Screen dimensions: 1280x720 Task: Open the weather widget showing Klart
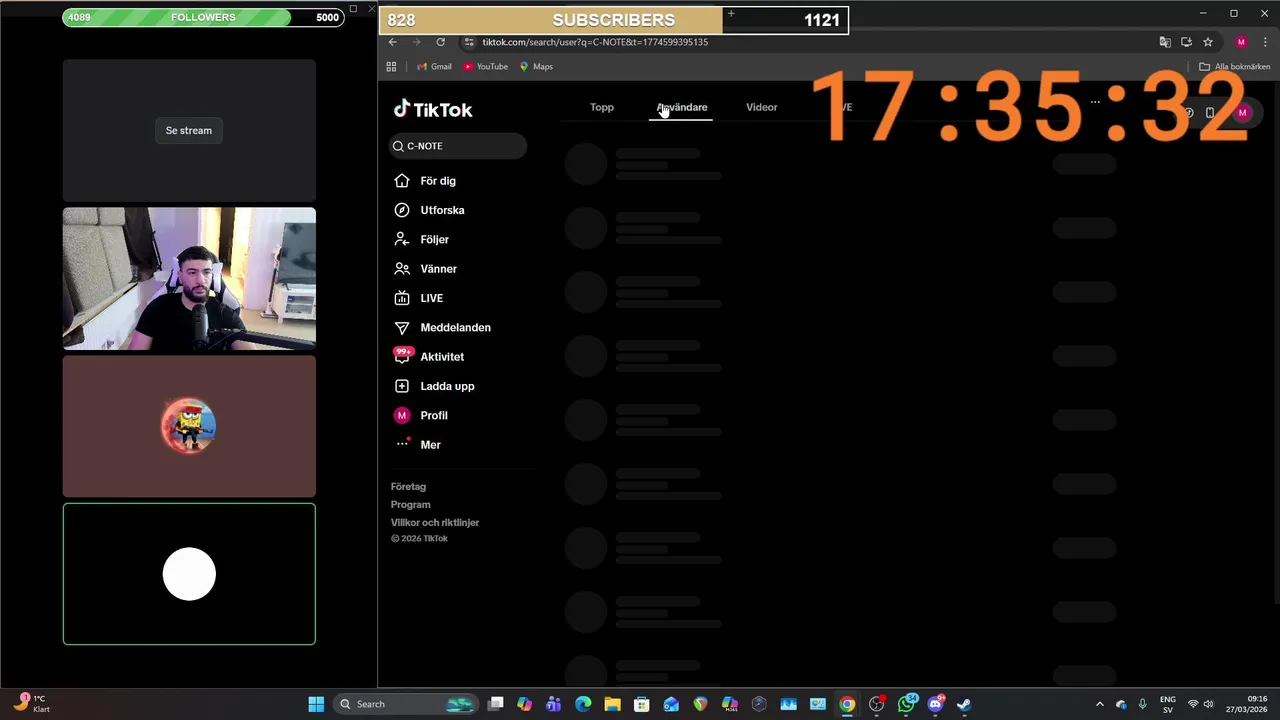pyautogui.click(x=32, y=704)
